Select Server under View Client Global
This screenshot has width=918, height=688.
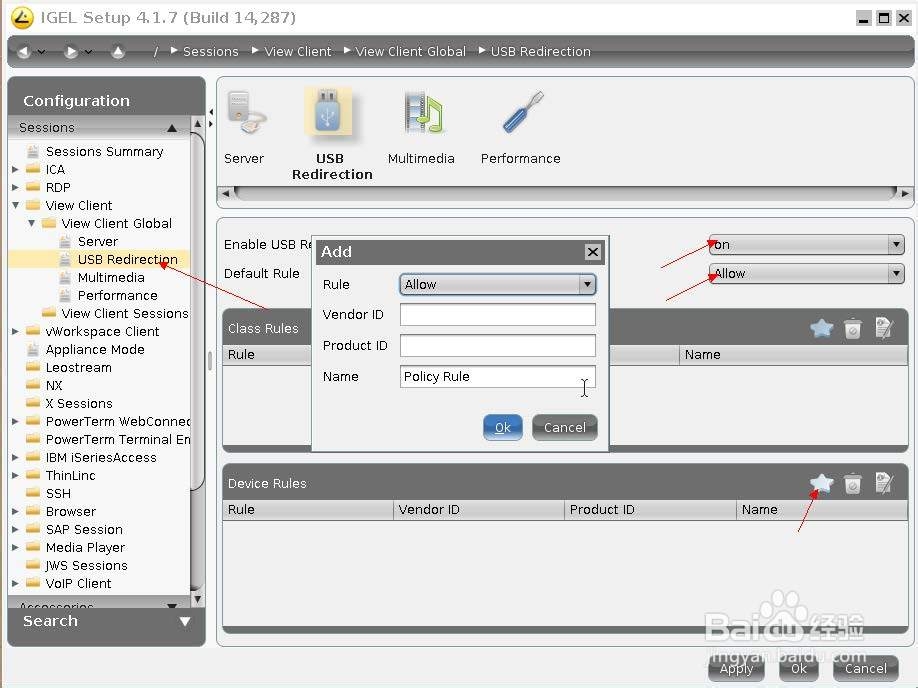click(98, 242)
